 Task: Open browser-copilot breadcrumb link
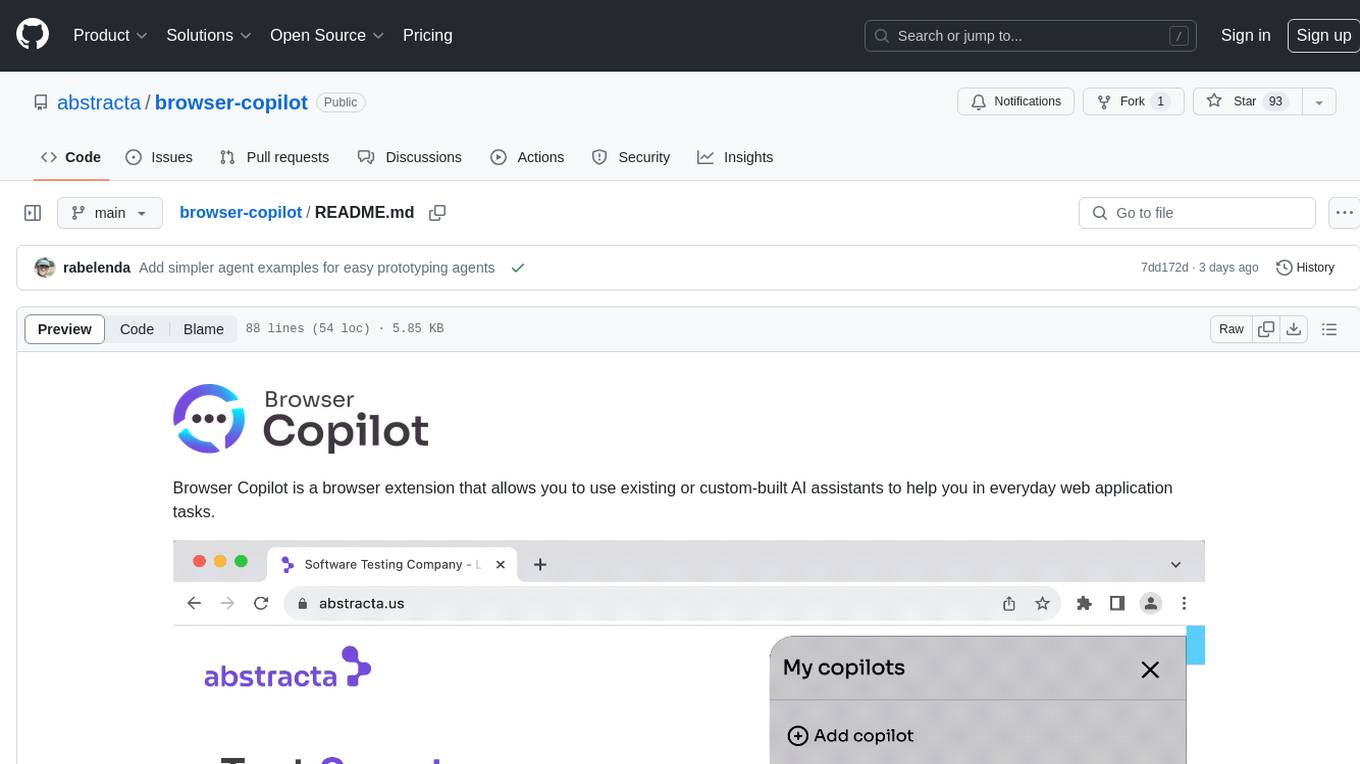pyautogui.click(x=240, y=212)
